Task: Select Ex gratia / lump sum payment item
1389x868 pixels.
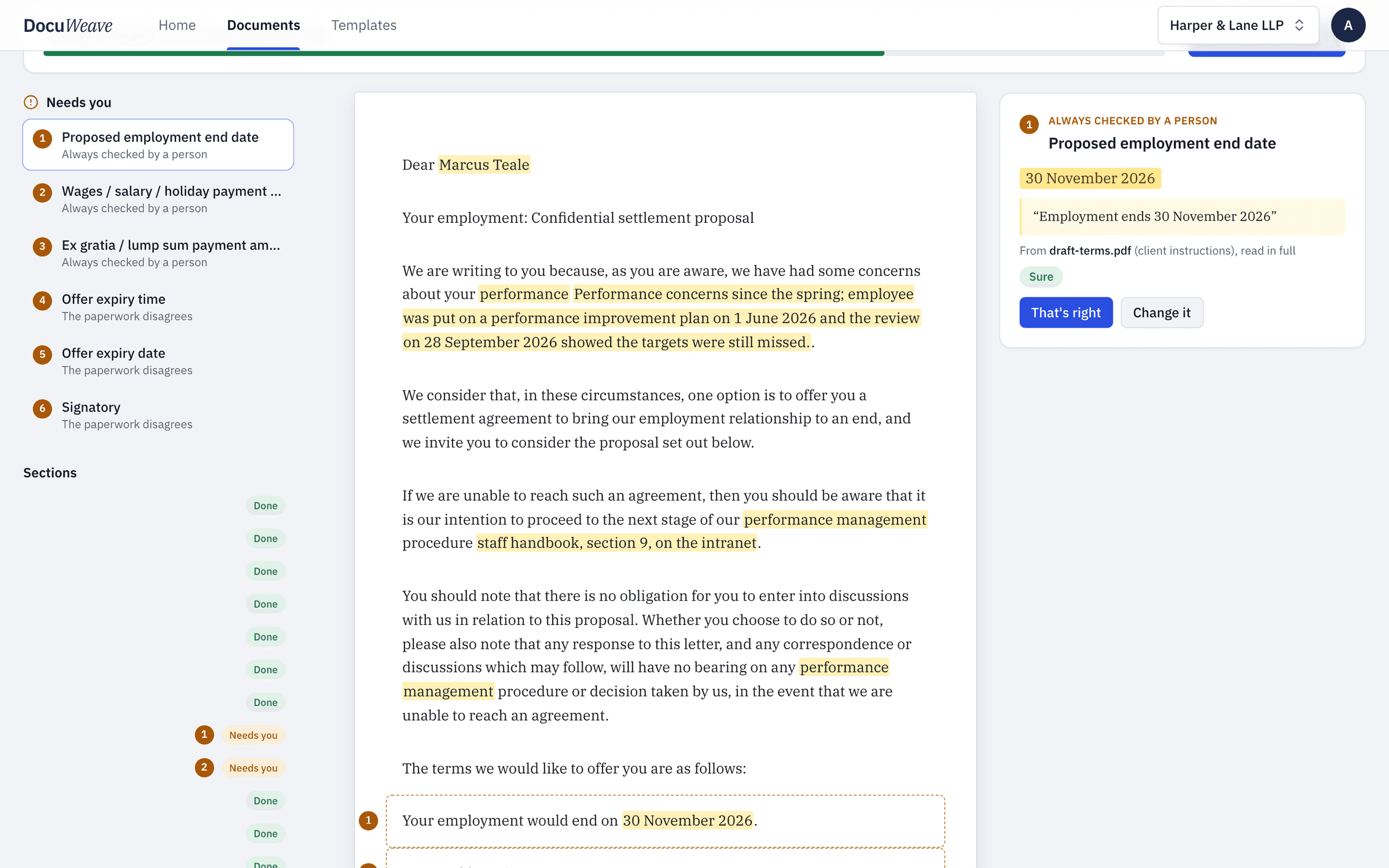Action: point(158,253)
